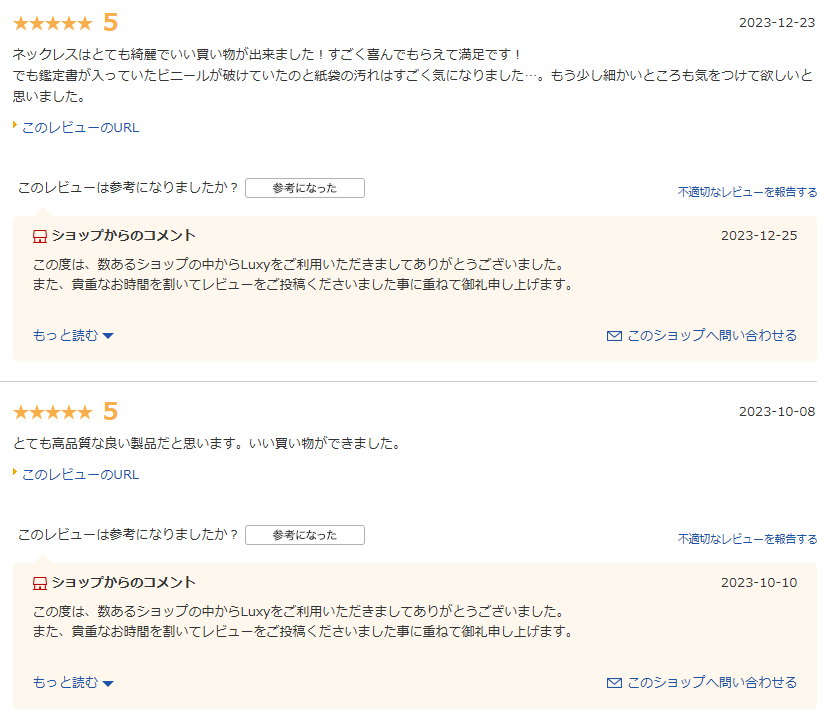Click the shop icon beside the second ショップからのコメント
This screenshot has width=829, height=724.
40,583
